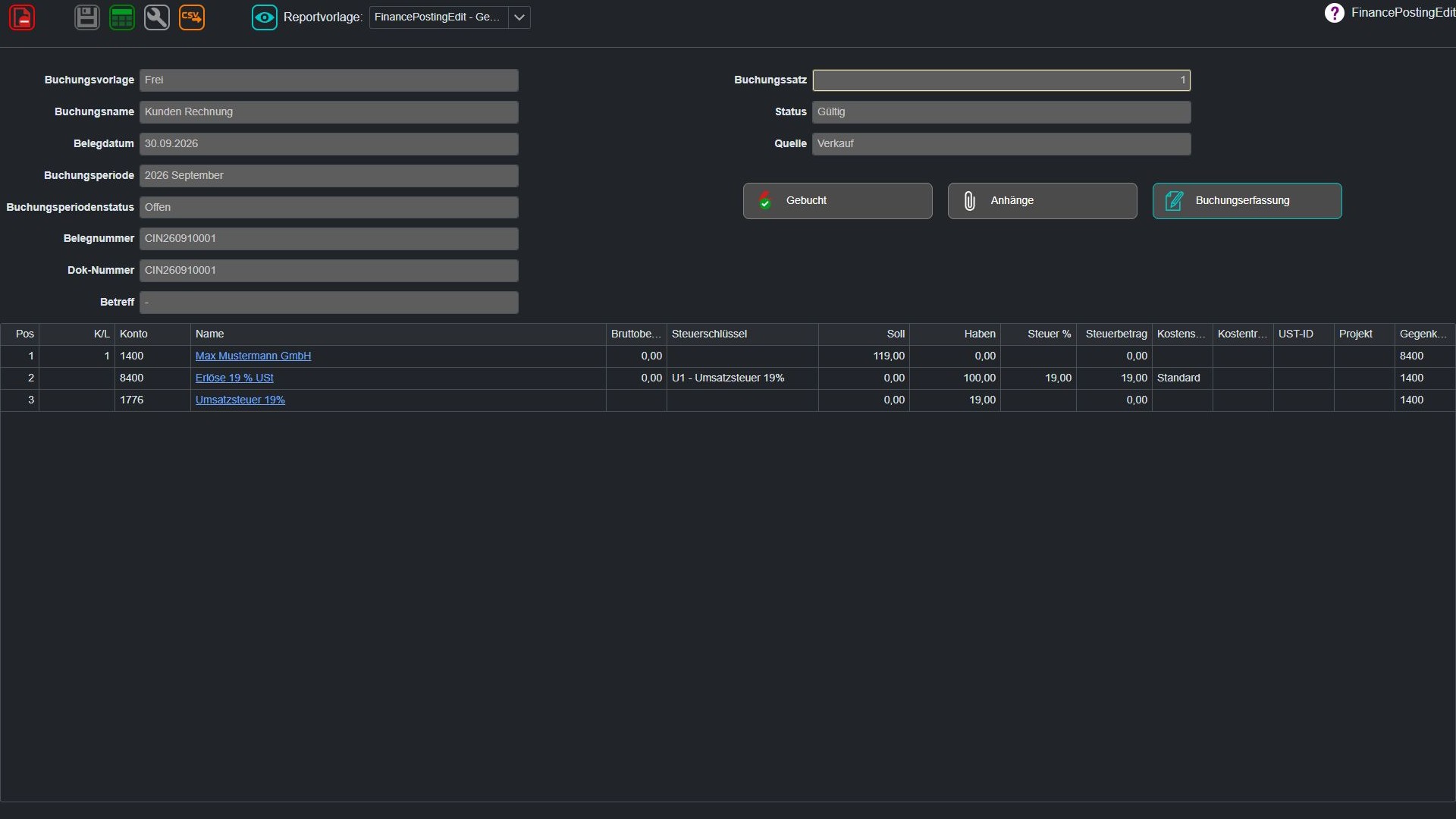Export via the orange CSV icon
Screen dimensions: 1456x819
[x=192, y=17]
